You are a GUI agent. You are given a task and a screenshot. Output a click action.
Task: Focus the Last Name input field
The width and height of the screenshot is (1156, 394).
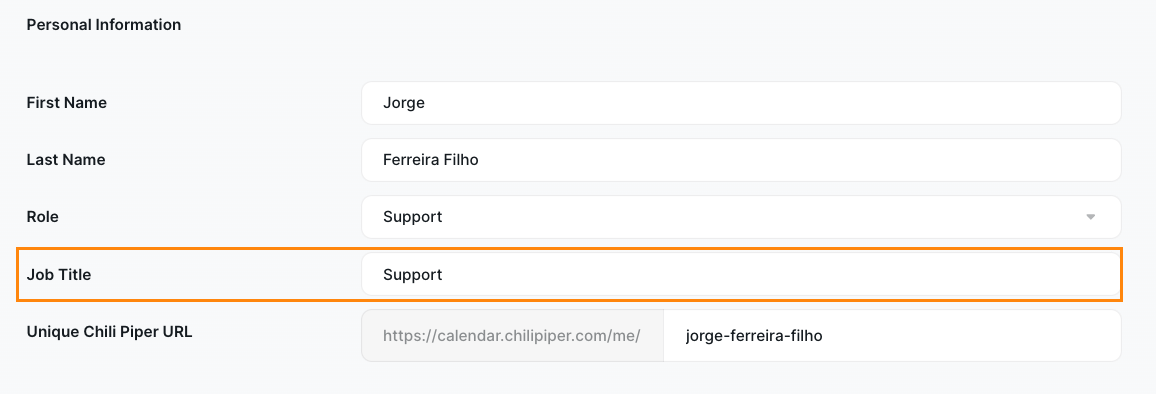click(x=741, y=159)
